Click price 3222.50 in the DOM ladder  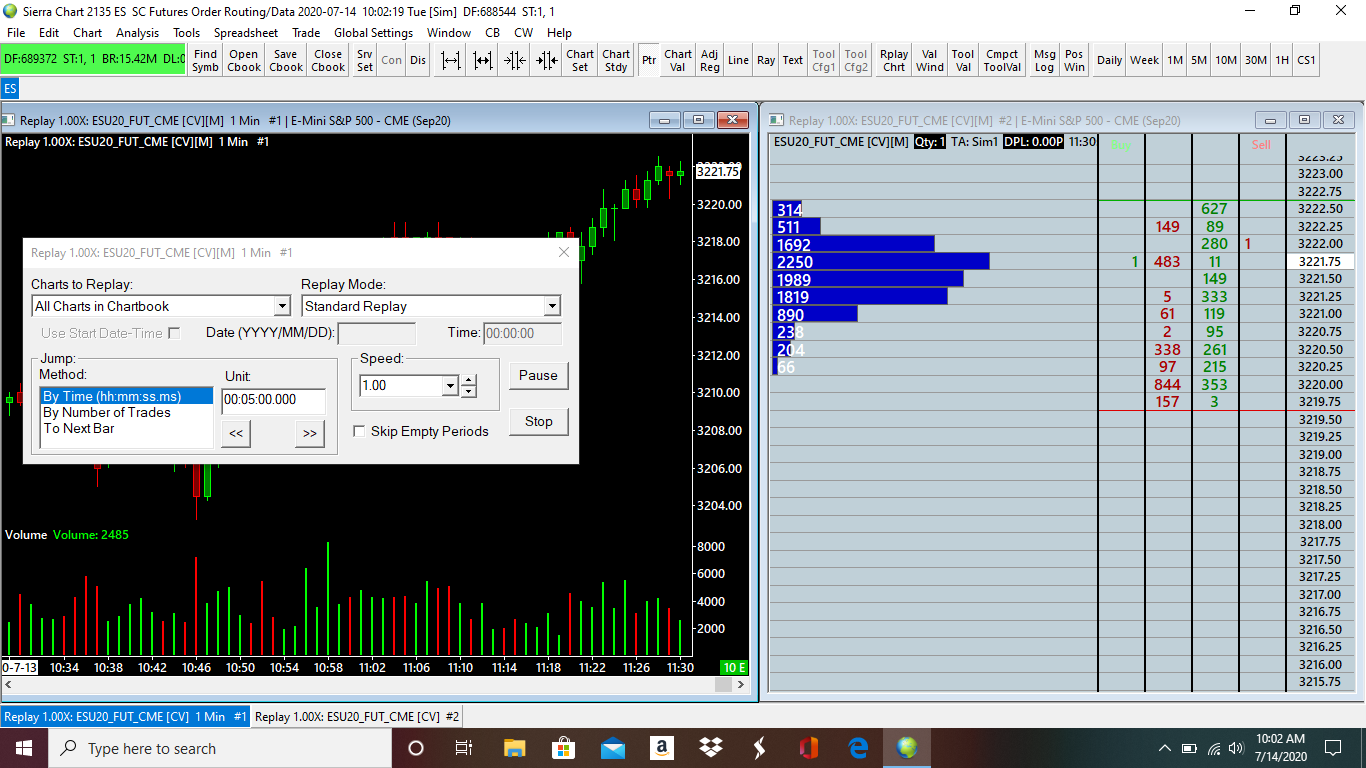(x=1320, y=208)
